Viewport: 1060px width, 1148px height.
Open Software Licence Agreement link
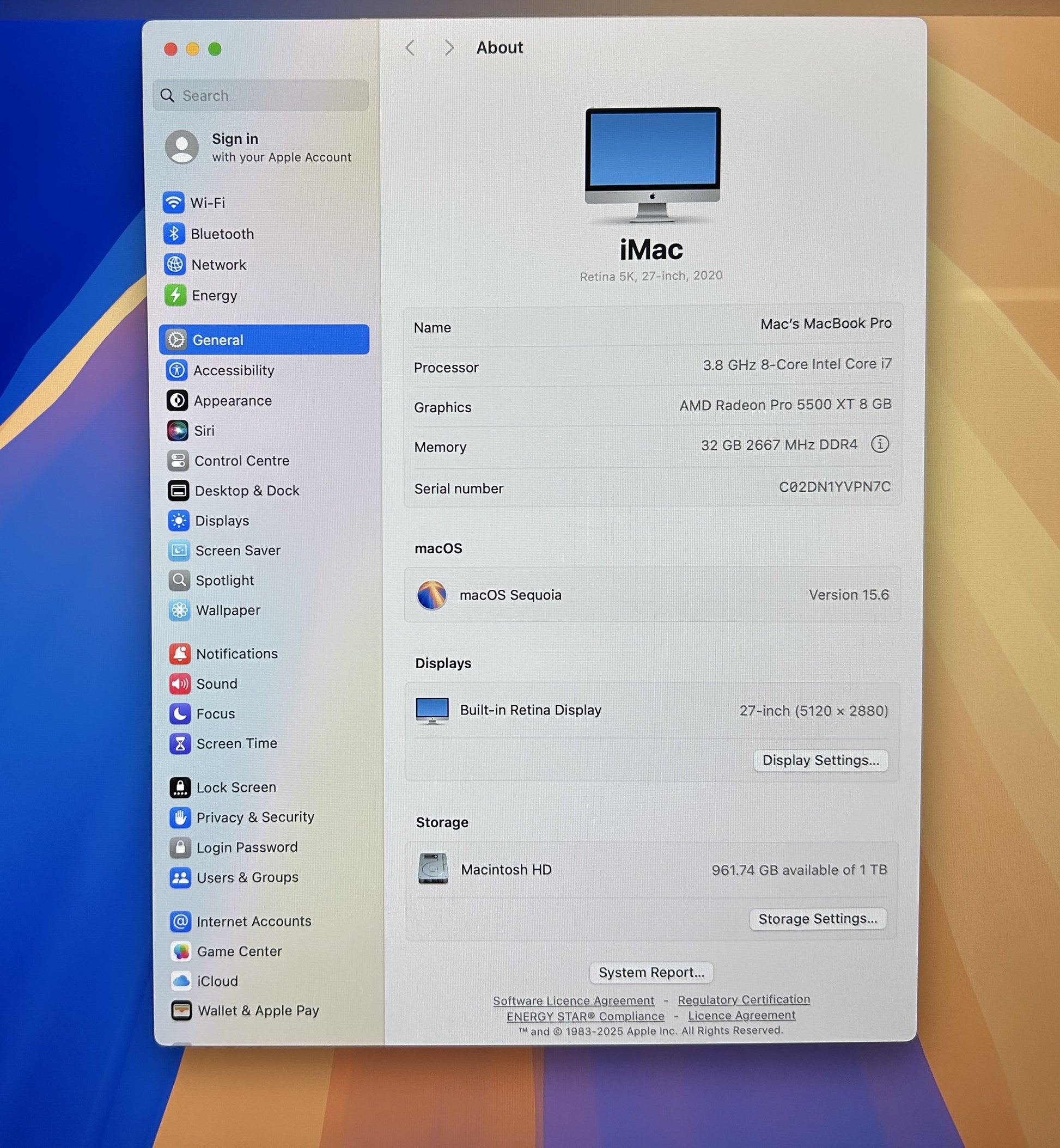coord(573,1000)
